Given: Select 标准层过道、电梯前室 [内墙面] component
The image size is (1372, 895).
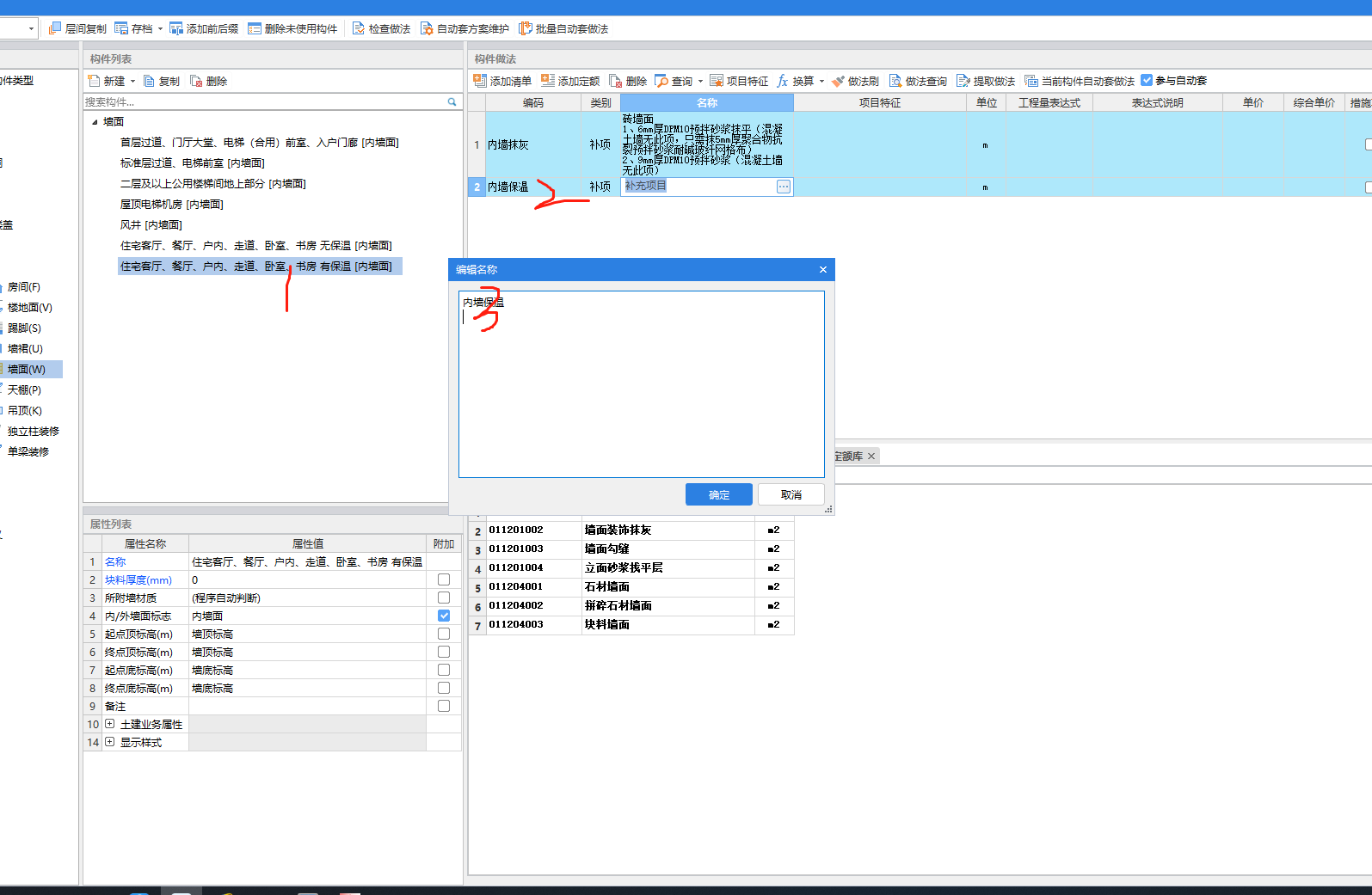Looking at the screenshot, I should click(x=193, y=163).
